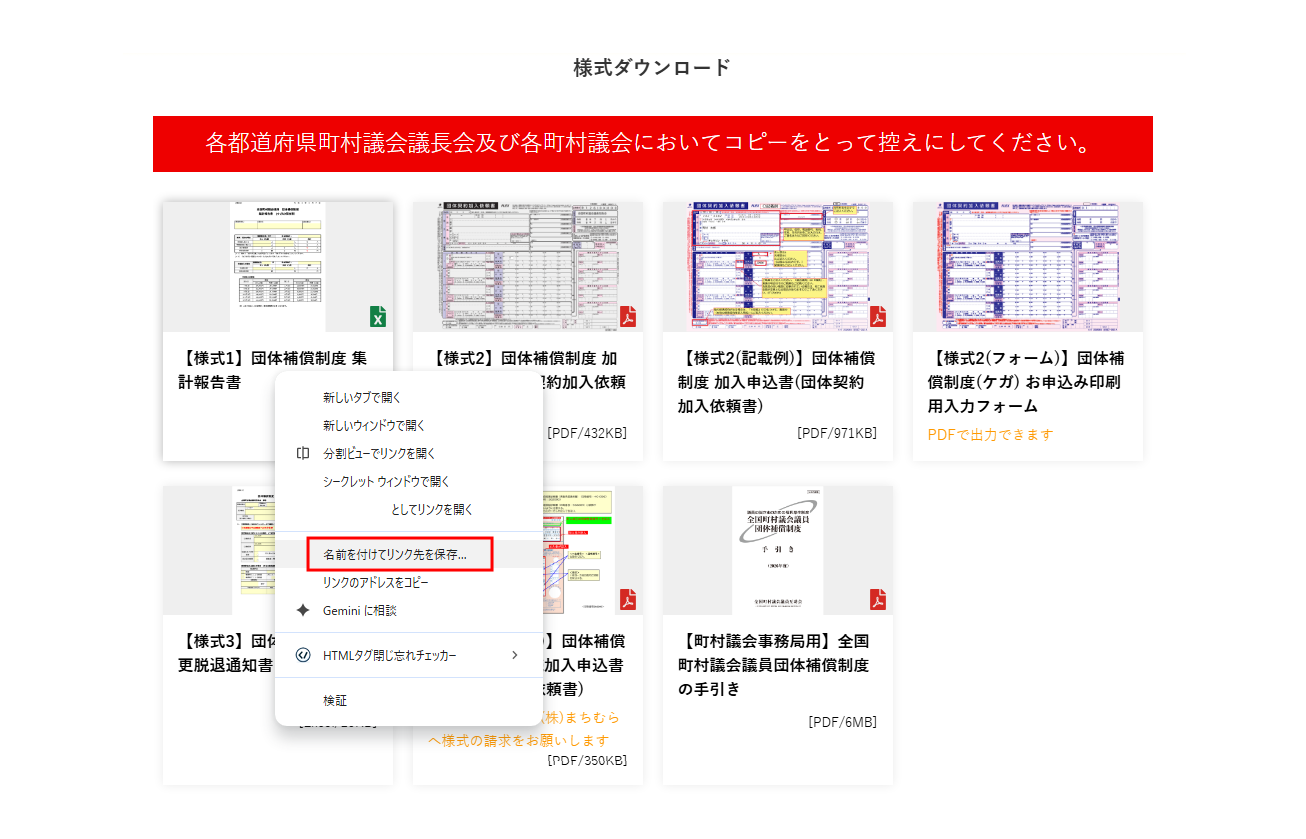Click the '様式ダウンロード' heading
This screenshot has width=1306, height=839.
pyautogui.click(x=653, y=68)
